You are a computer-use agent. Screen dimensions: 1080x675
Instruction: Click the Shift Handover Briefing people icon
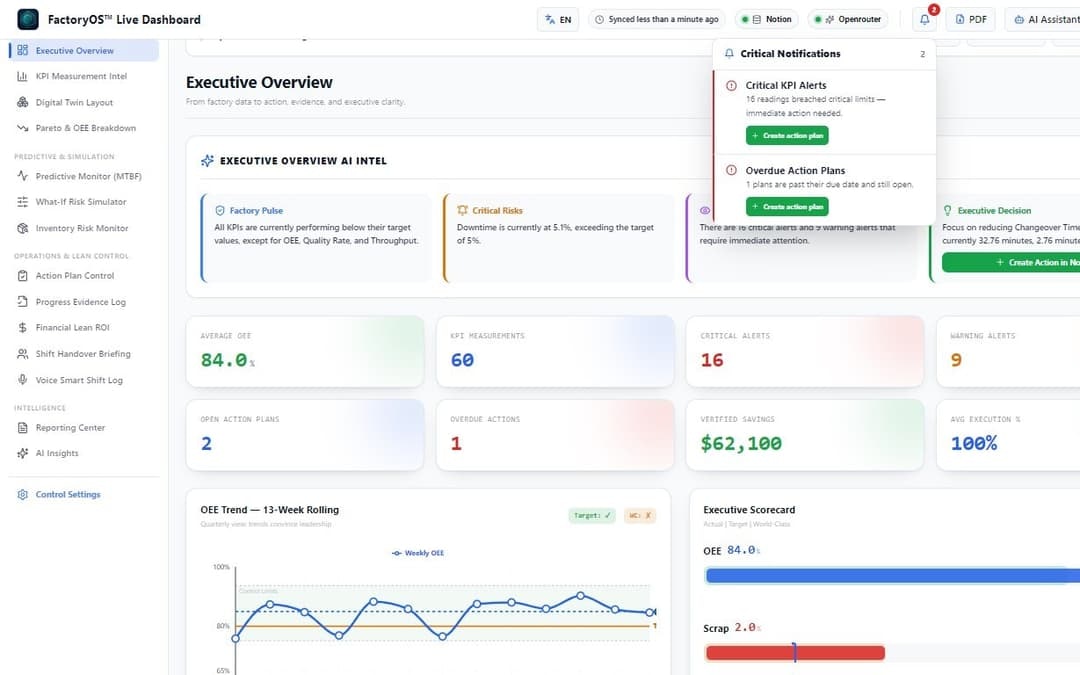[x=23, y=353]
